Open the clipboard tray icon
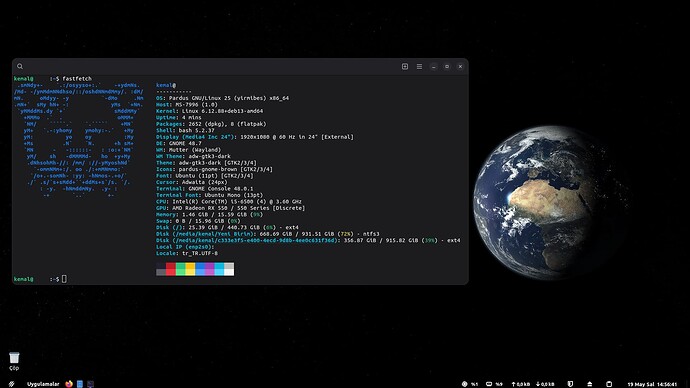 click(609, 384)
